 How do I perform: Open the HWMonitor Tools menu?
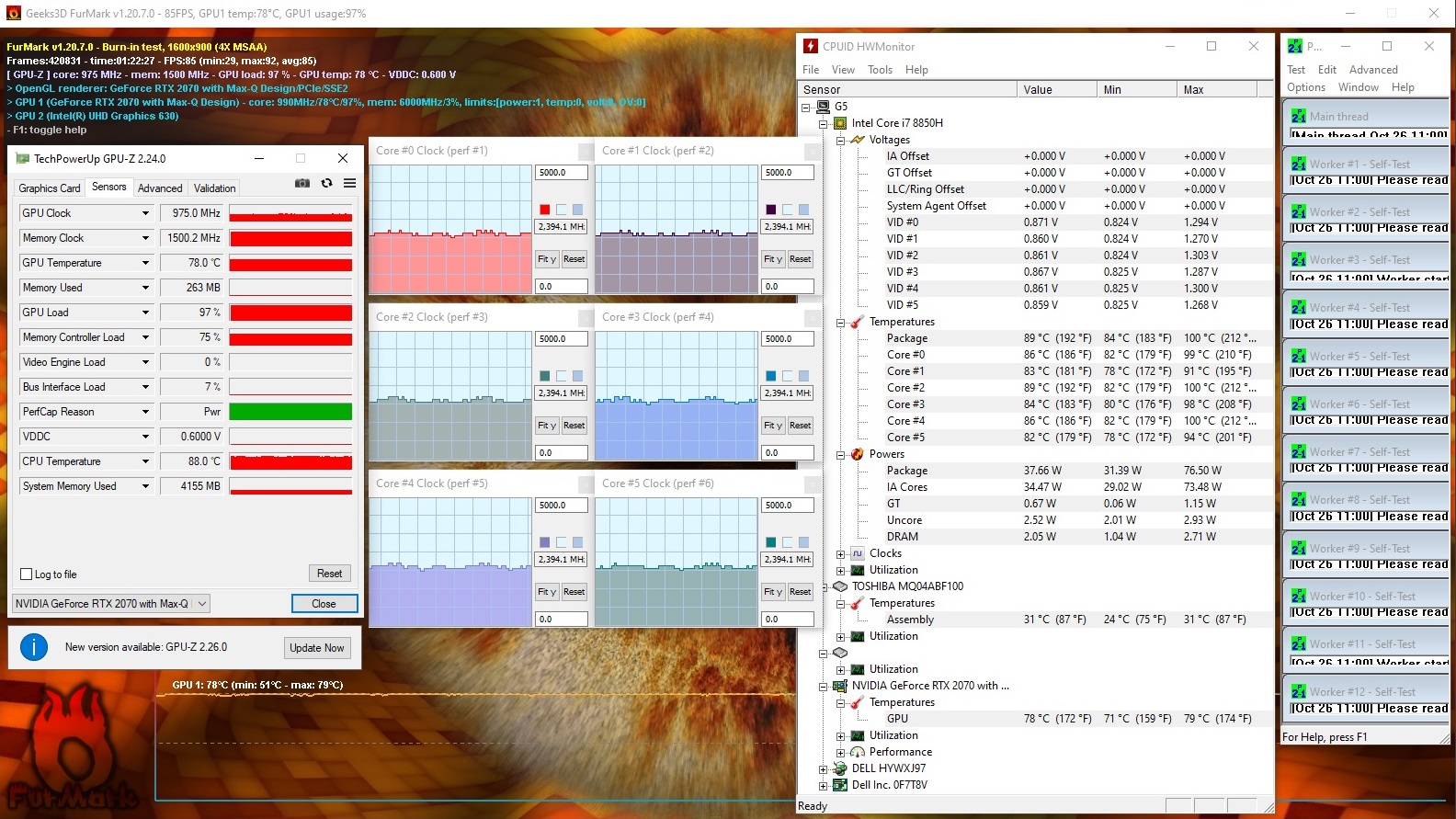click(880, 70)
